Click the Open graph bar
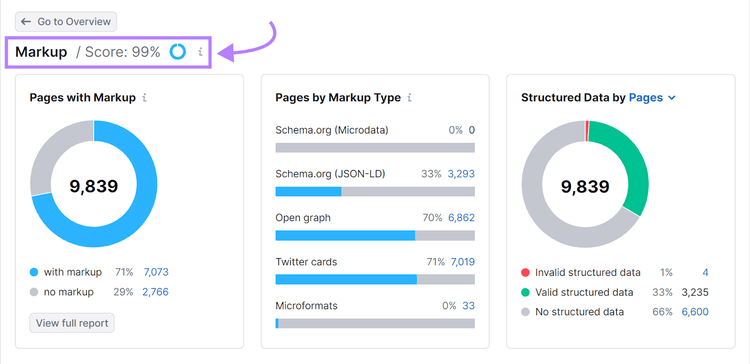The width and height of the screenshot is (750, 364). point(375,235)
